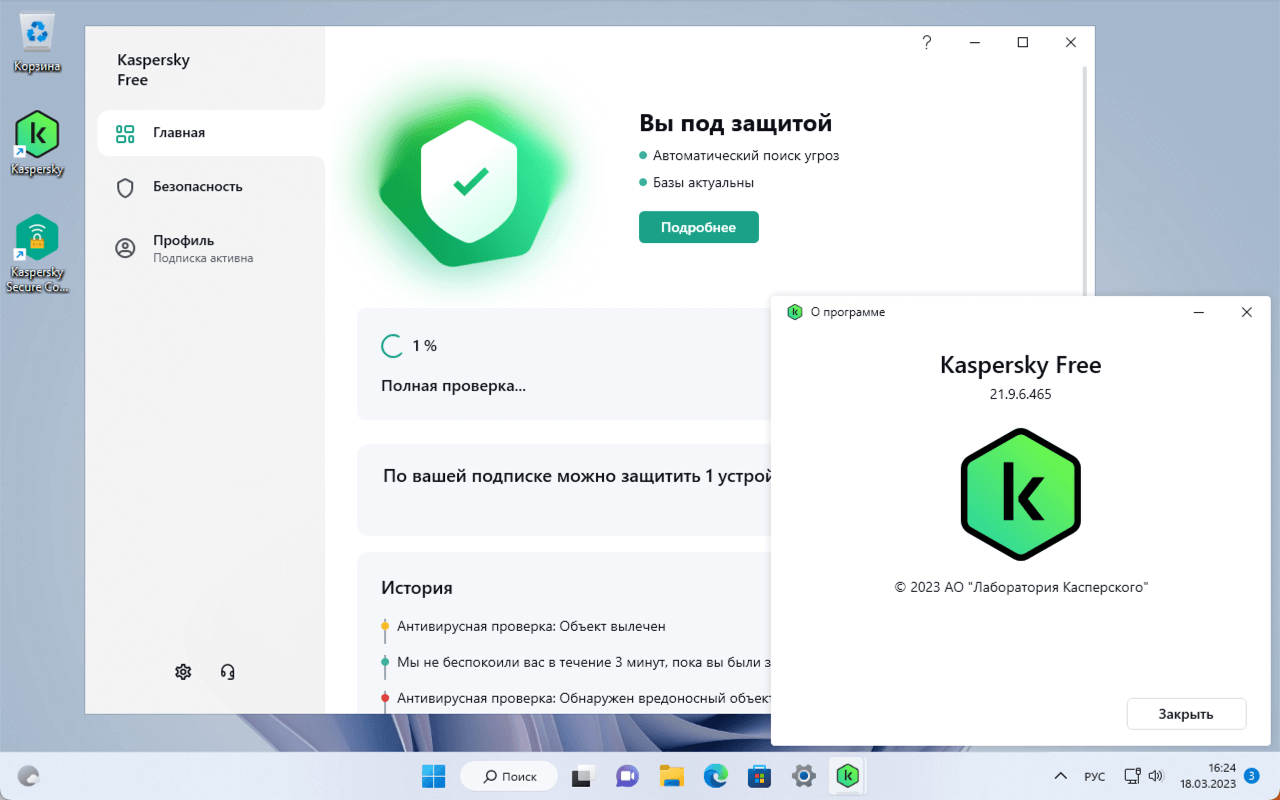This screenshot has width=1280, height=800.
Task: Click the Kaspersky icon on the taskbar
Action: pos(848,775)
